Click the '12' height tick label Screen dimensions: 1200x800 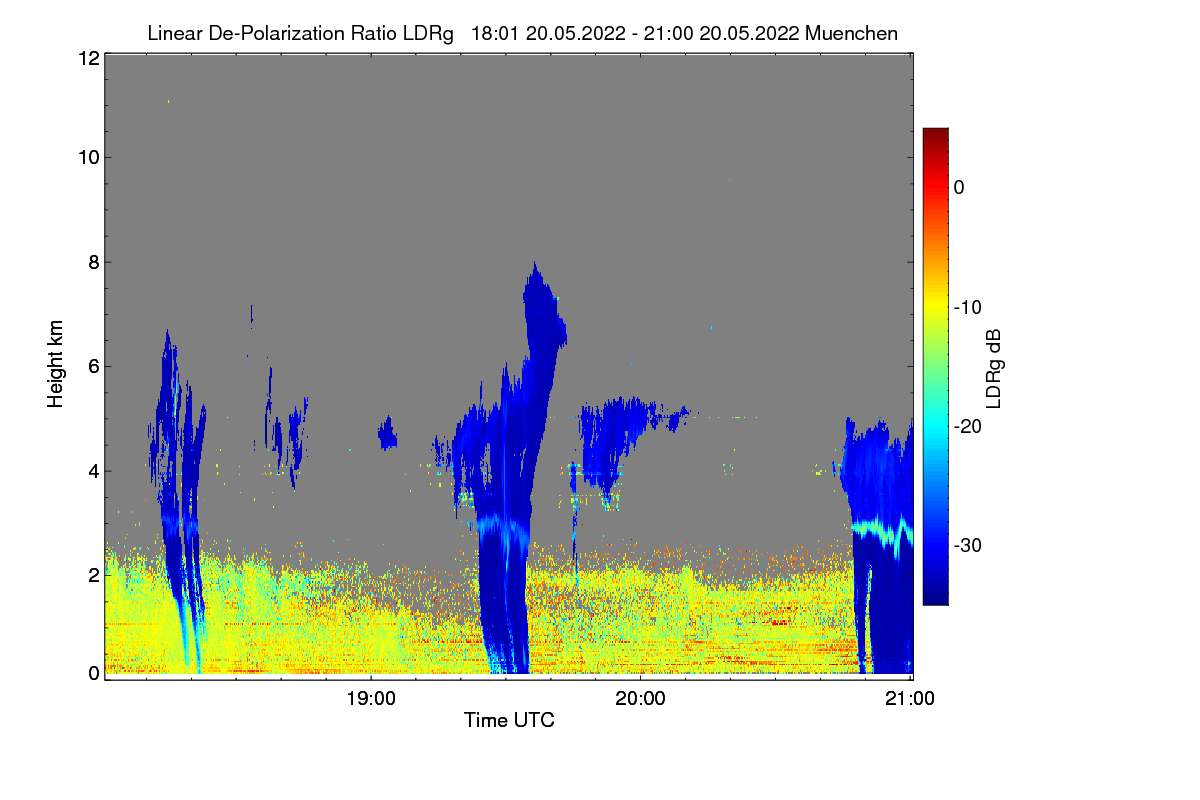(87, 59)
